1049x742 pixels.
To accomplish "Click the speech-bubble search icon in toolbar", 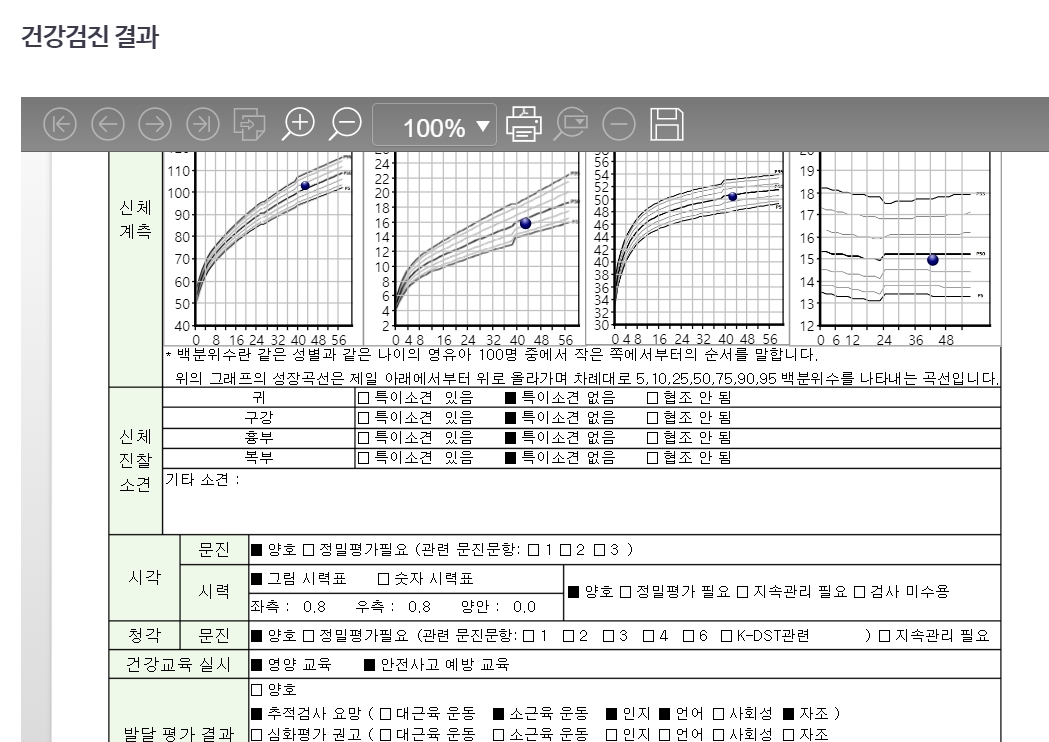I will tap(571, 124).
